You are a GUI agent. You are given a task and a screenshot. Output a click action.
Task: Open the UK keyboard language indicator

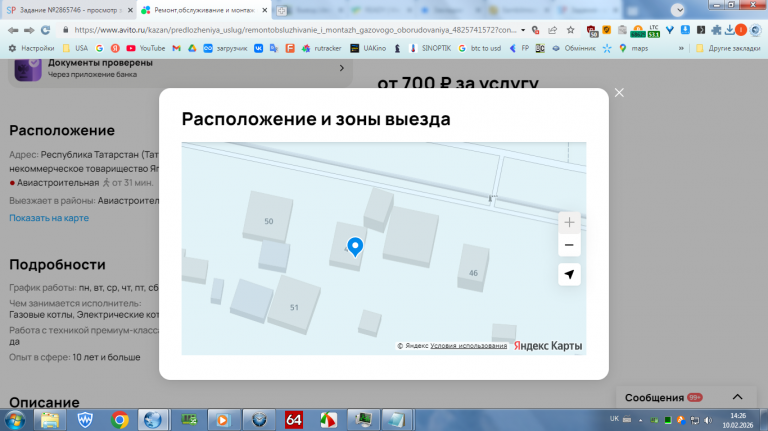pos(614,419)
